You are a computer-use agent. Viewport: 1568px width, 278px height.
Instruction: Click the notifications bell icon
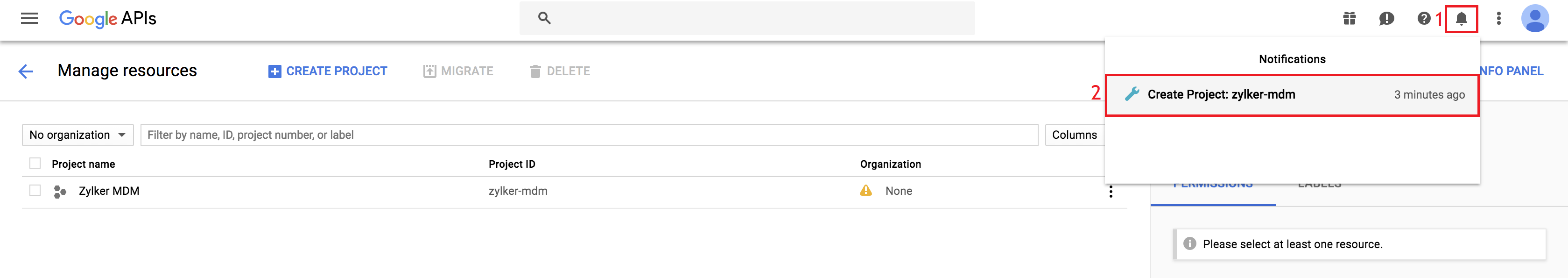[1461, 18]
